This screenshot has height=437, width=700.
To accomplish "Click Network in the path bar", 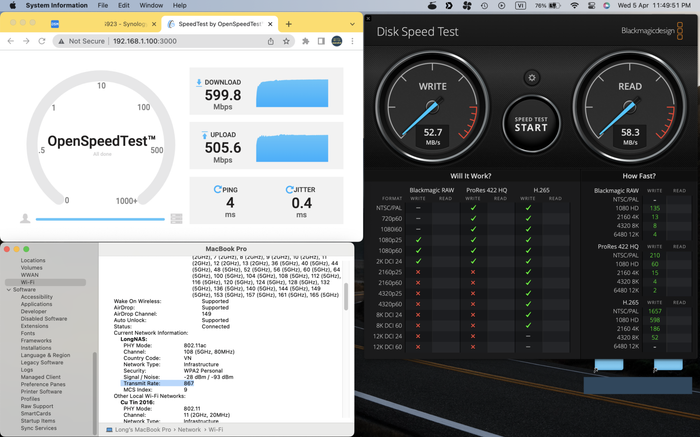I will (x=189, y=429).
